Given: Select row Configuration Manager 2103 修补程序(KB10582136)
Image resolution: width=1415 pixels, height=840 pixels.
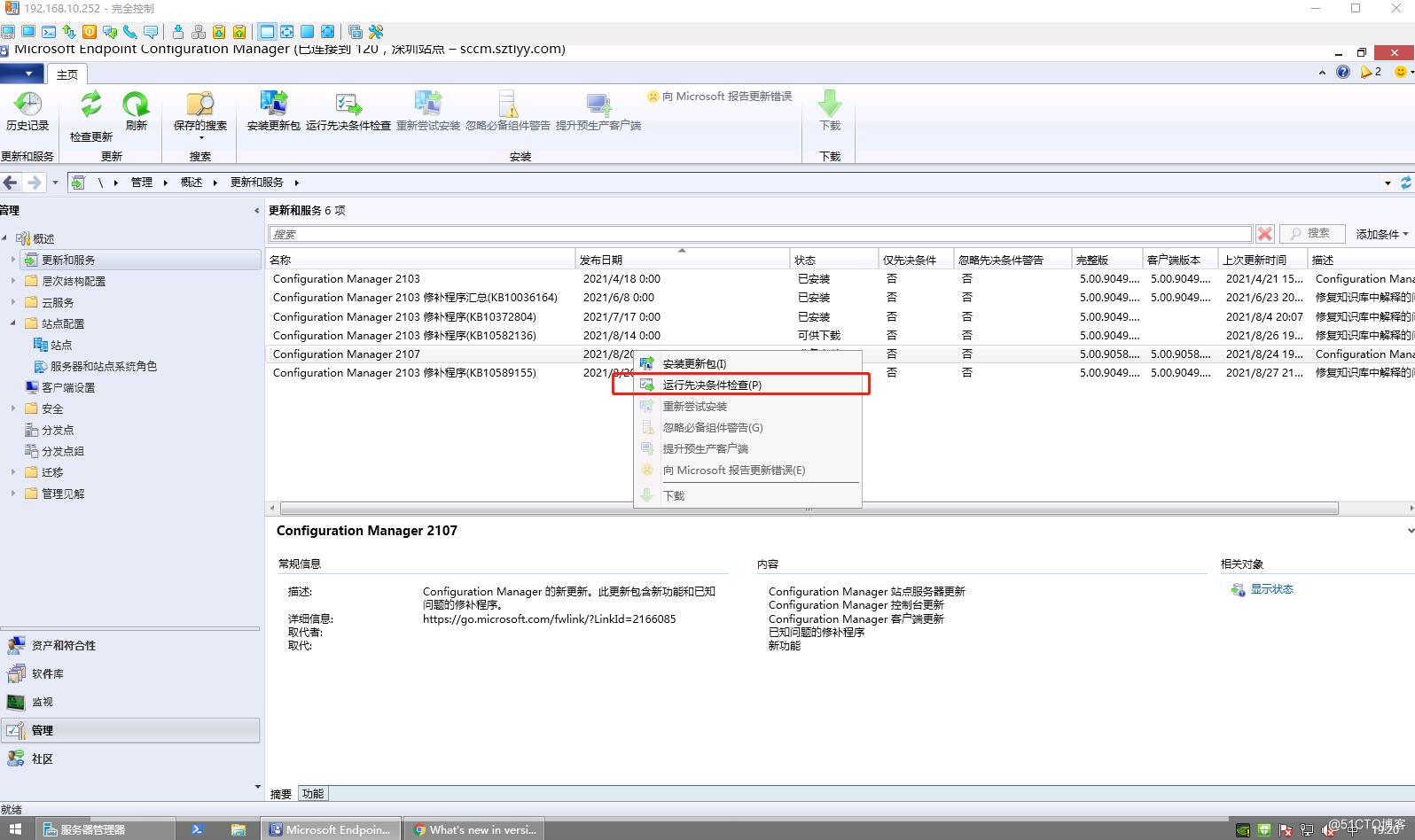Looking at the screenshot, I should click(839, 335).
